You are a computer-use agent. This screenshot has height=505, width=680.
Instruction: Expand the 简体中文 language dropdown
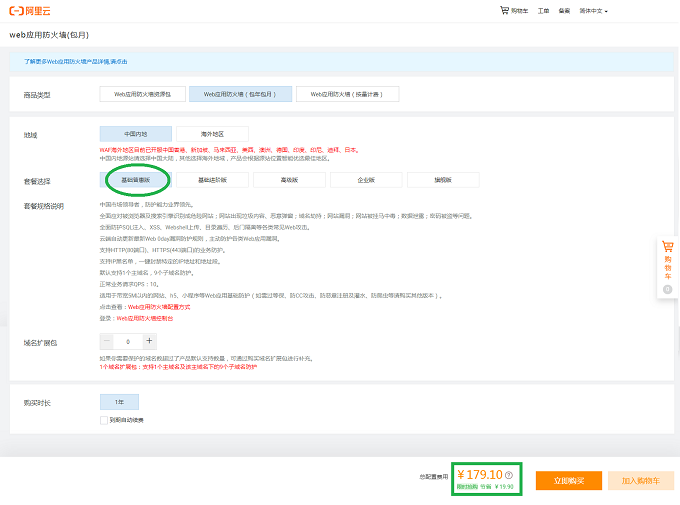[593, 11]
